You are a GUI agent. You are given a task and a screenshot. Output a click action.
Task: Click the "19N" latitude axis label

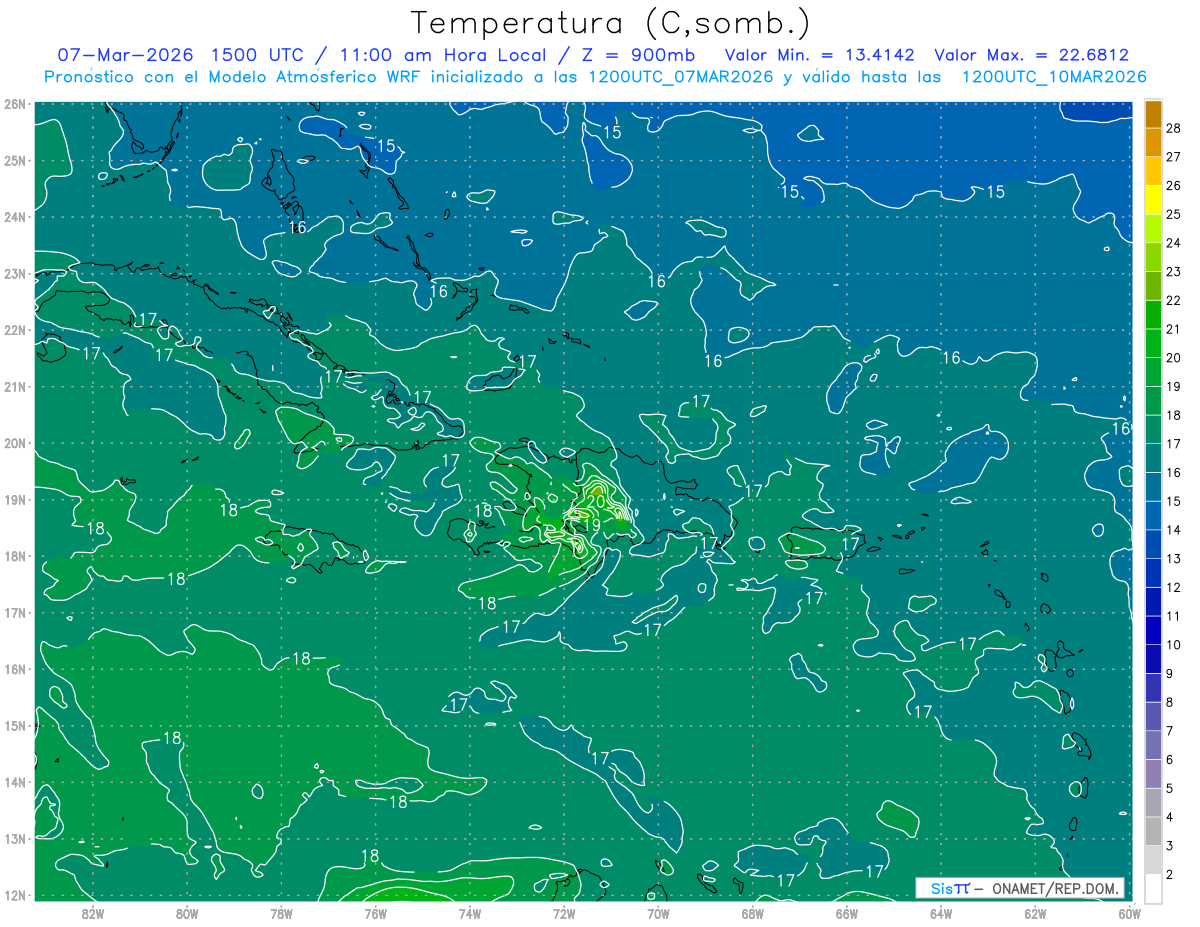tap(14, 499)
